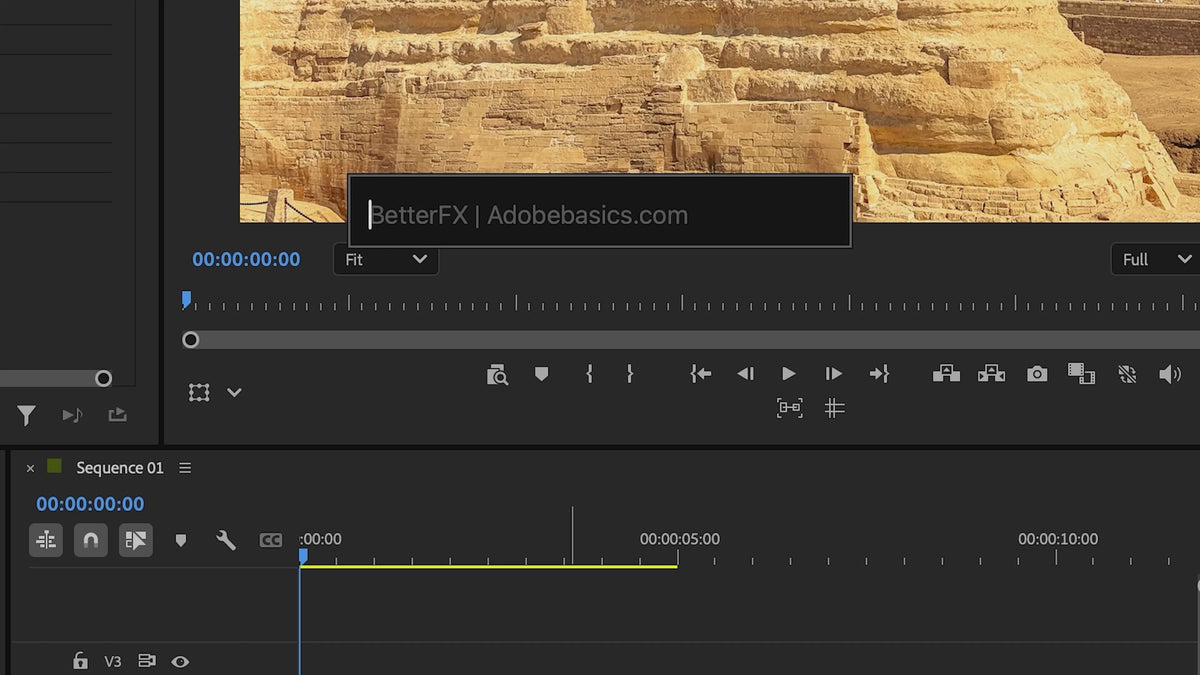The width and height of the screenshot is (1200, 675).
Task: Click the Program Monitor playhead marker
Action: pos(186,299)
